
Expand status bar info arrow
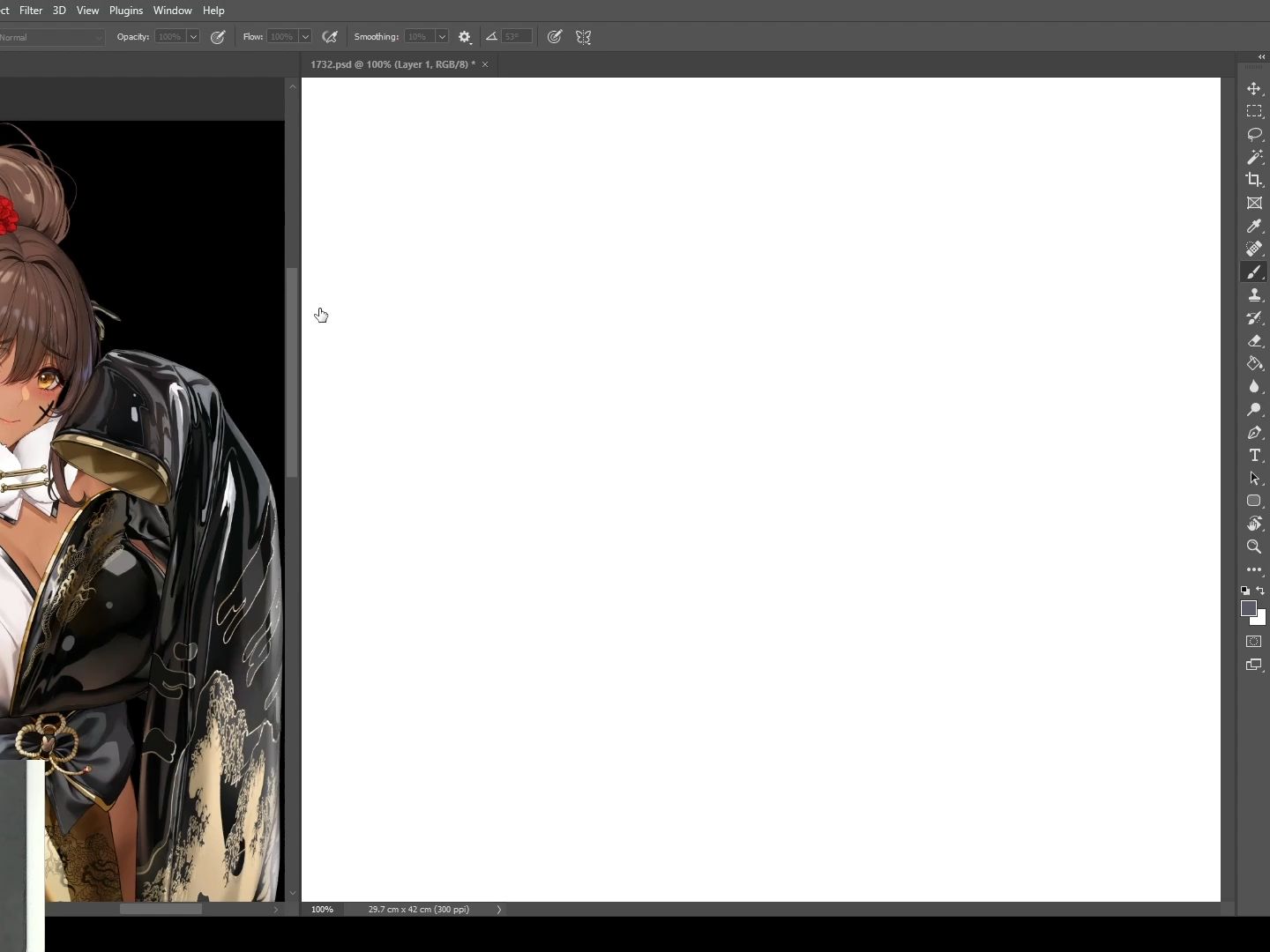[498, 910]
